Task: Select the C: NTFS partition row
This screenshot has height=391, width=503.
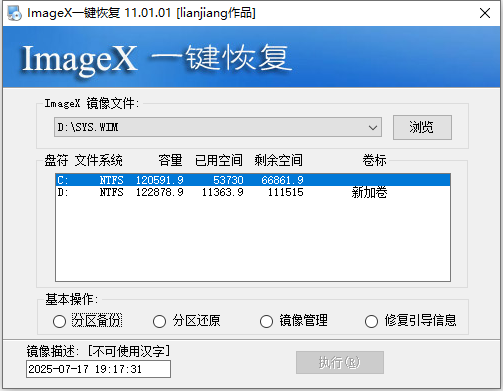Action: coord(253,180)
